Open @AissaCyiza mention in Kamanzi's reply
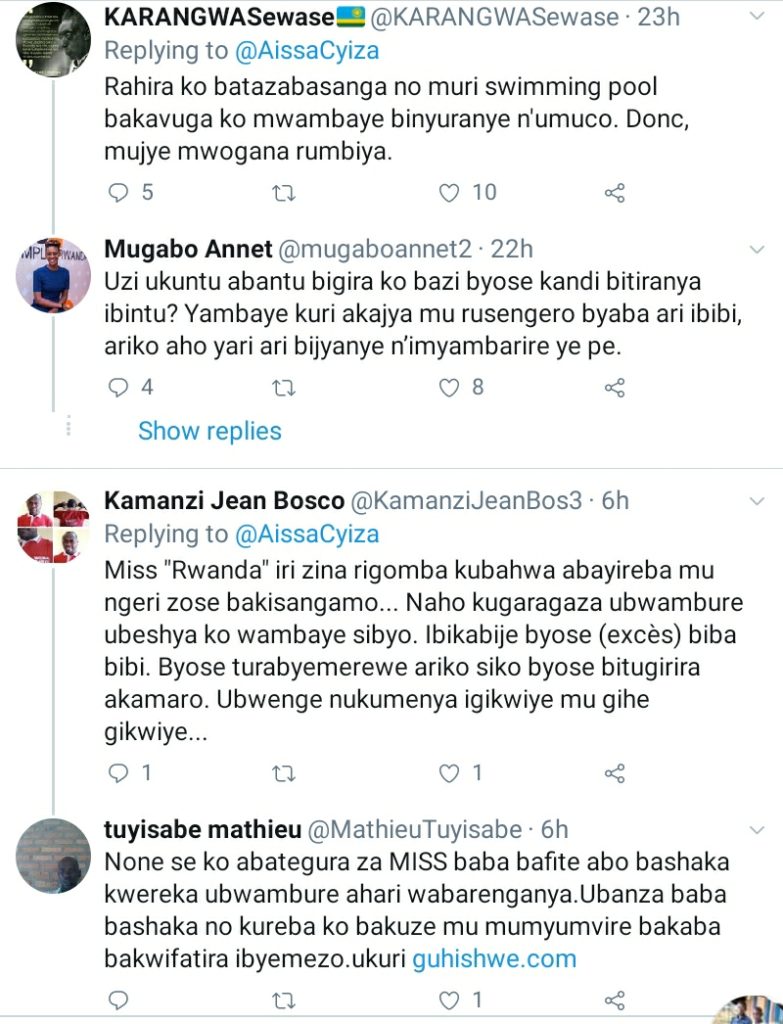783x1024 pixels. click(x=307, y=534)
